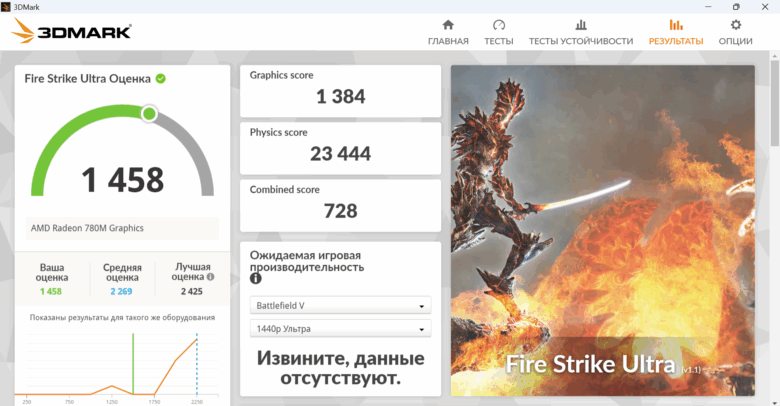Click the Fire Strike Ultra artwork image

(x=603, y=231)
